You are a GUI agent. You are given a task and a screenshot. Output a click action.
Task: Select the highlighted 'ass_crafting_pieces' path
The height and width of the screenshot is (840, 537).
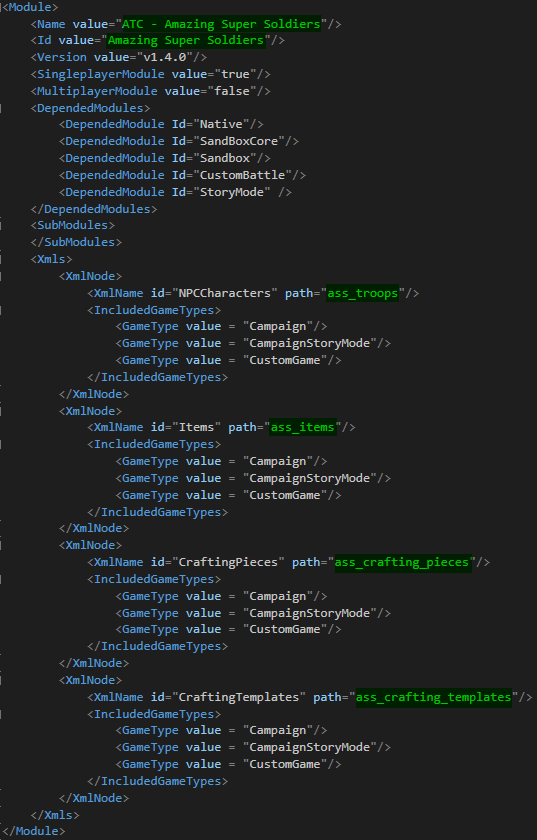[x=402, y=562]
